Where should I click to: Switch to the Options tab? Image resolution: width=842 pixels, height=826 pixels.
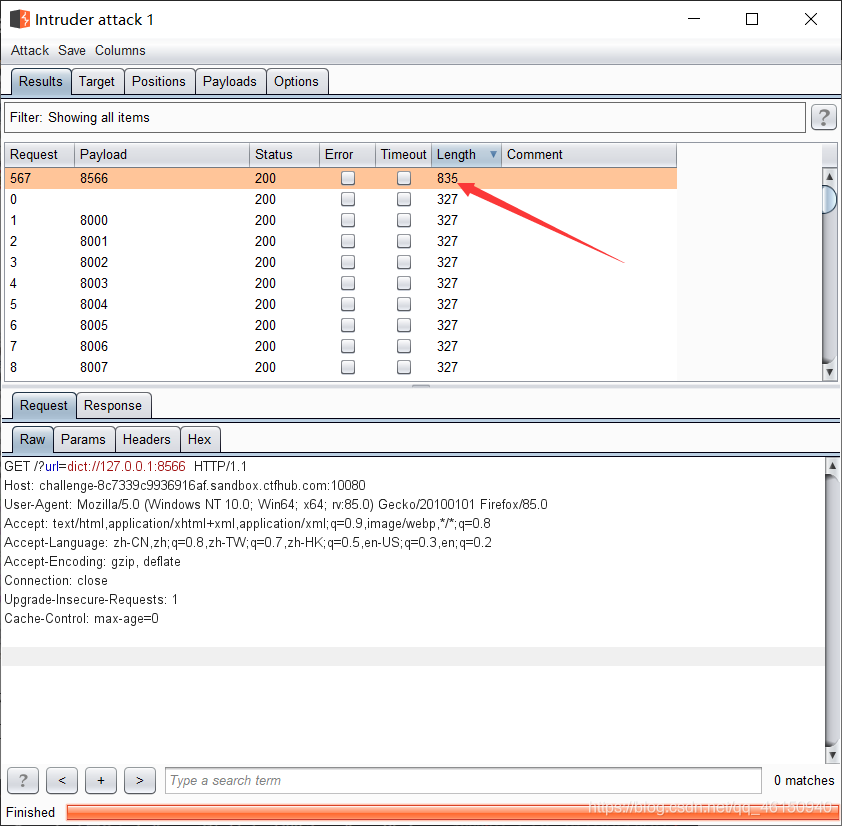pyautogui.click(x=296, y=82)
